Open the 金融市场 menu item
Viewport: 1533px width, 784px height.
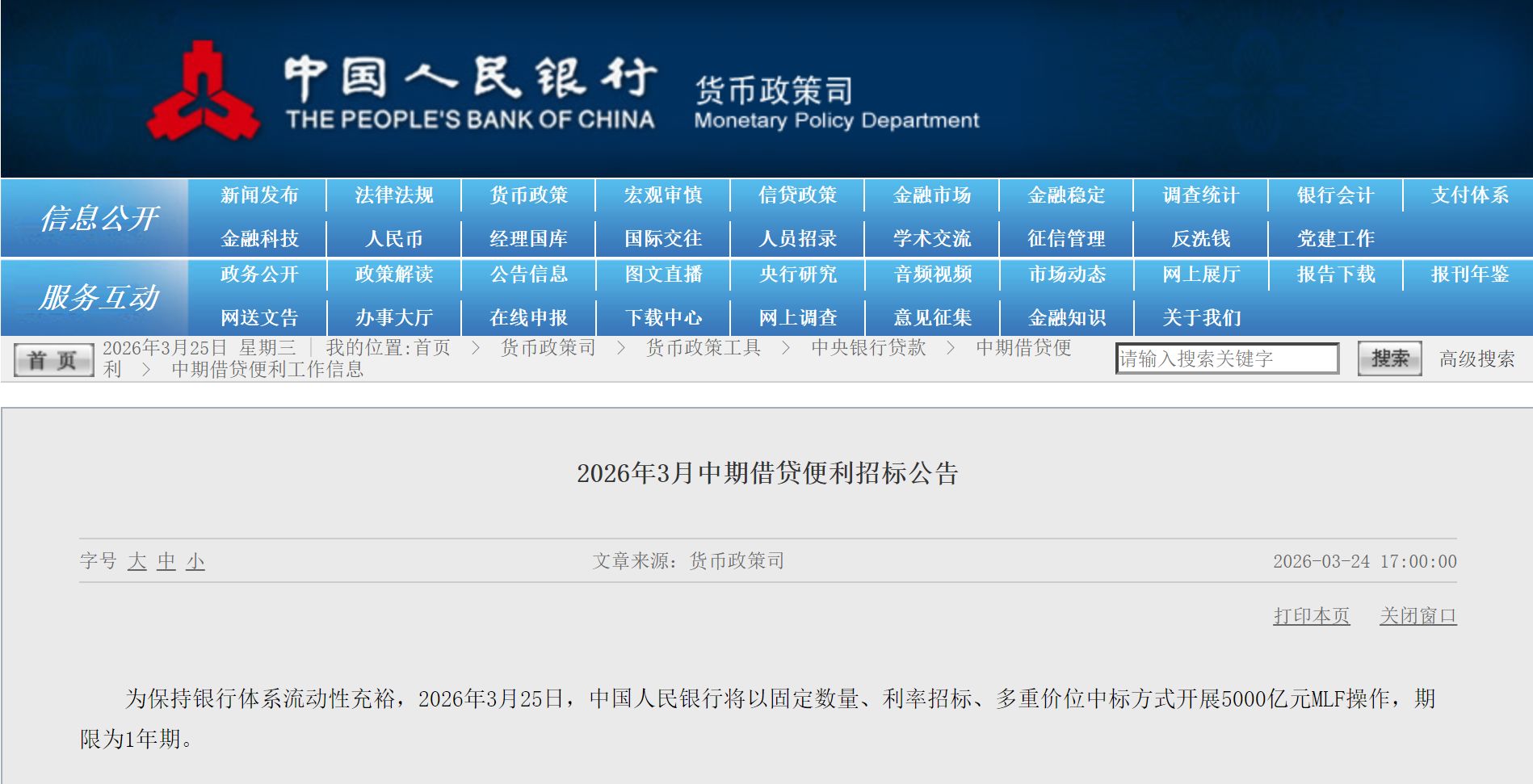click(932, 195)
